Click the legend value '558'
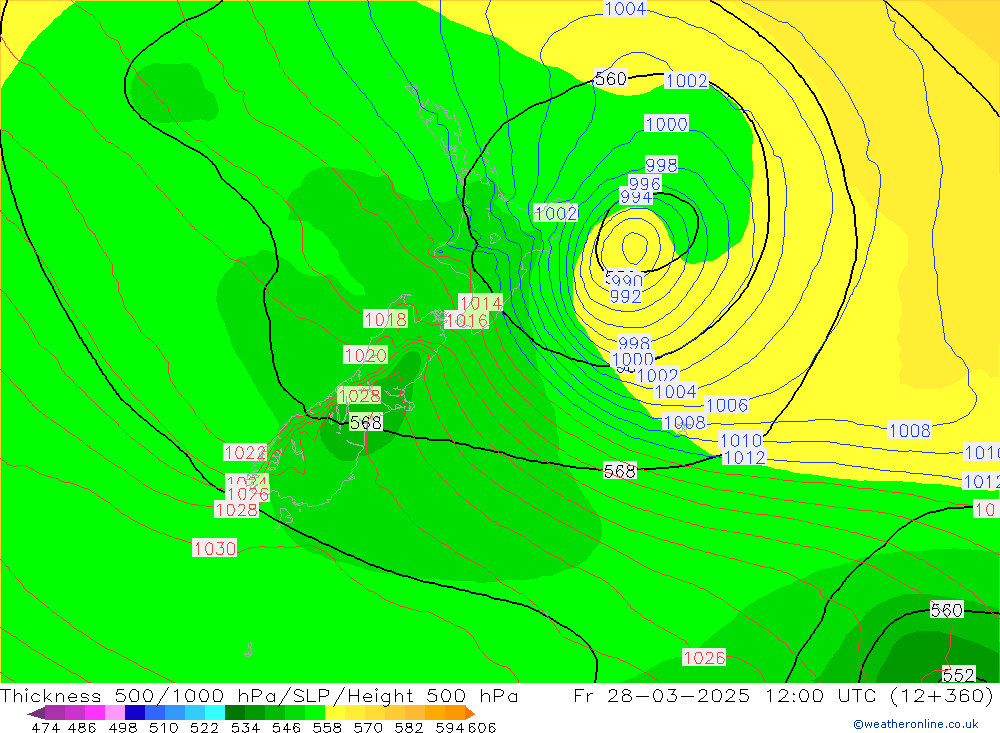 click(x=327, y=727)
